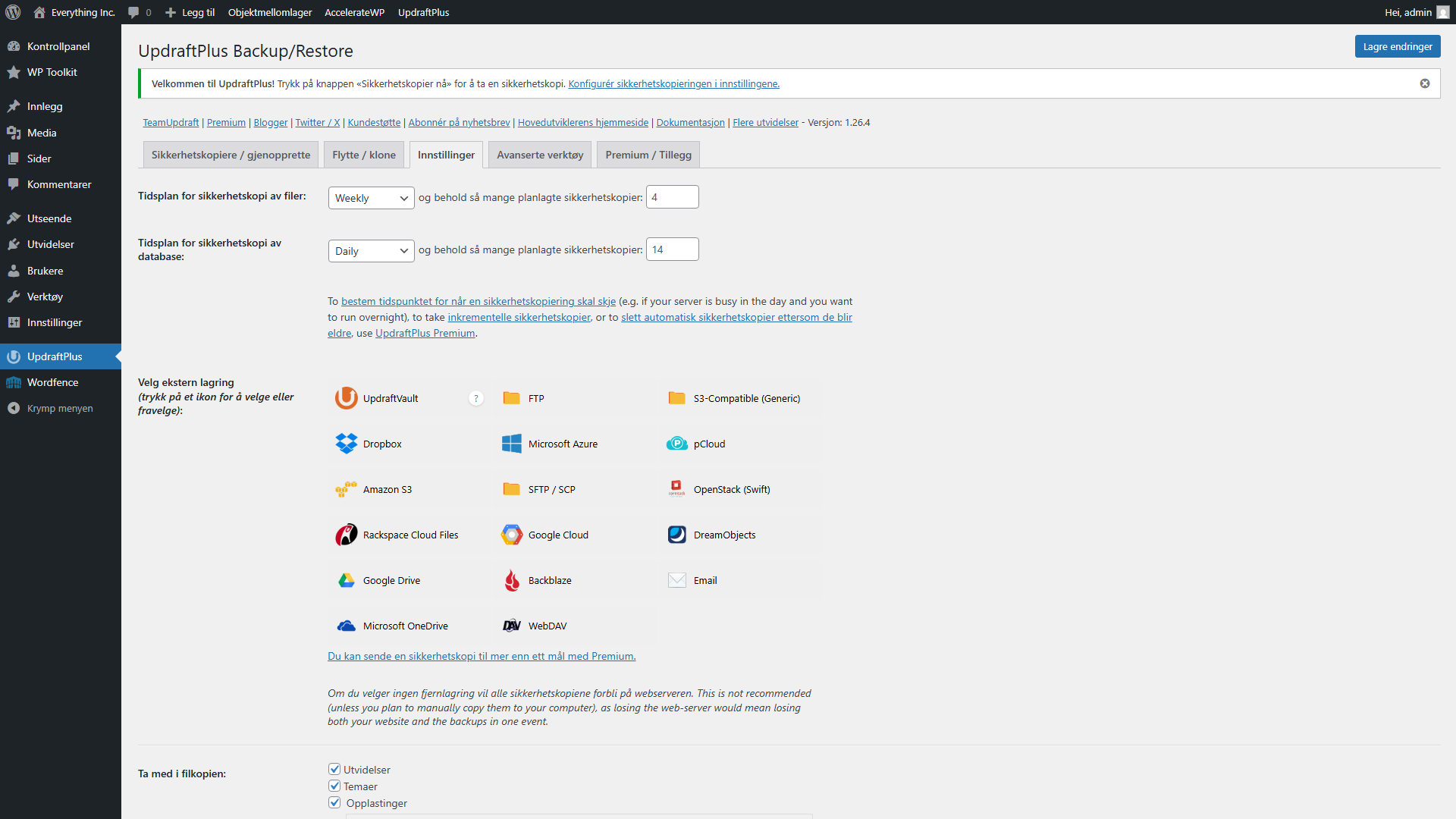Click the Utvidelser plug icon
The width and height of the screenshot is (1456, 819).
pos(14,244)
